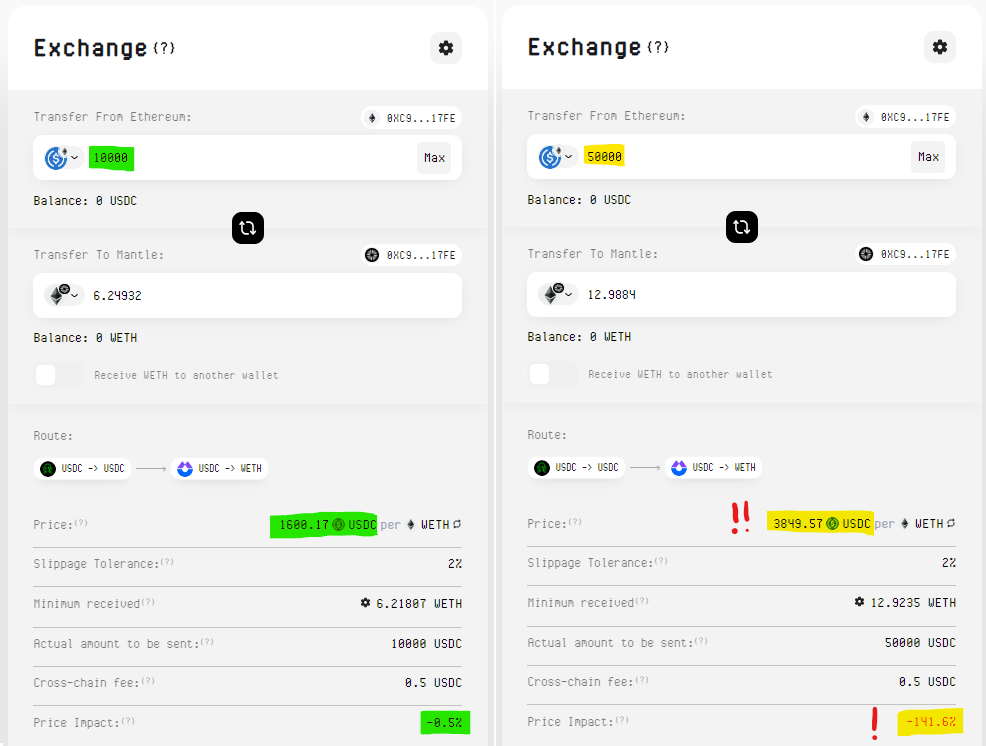Open USDC token dropdown in left panel
The height and width of the screenshot is (746, 986).
pos(62,157)
